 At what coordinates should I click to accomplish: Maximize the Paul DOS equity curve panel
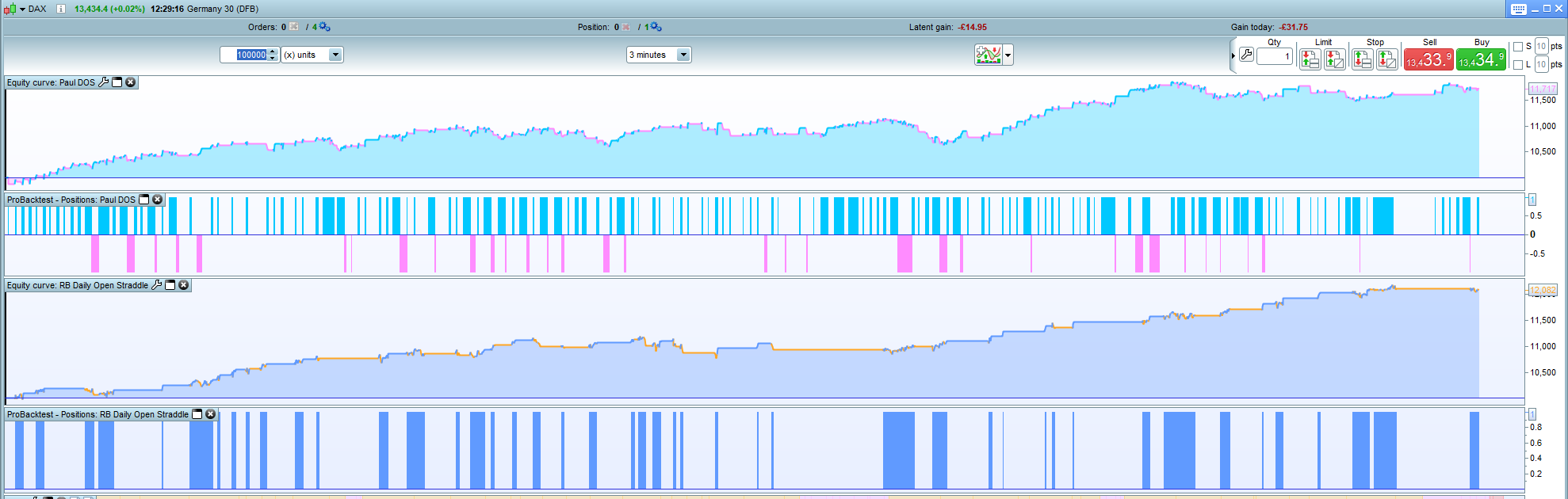tap(117, 82)
